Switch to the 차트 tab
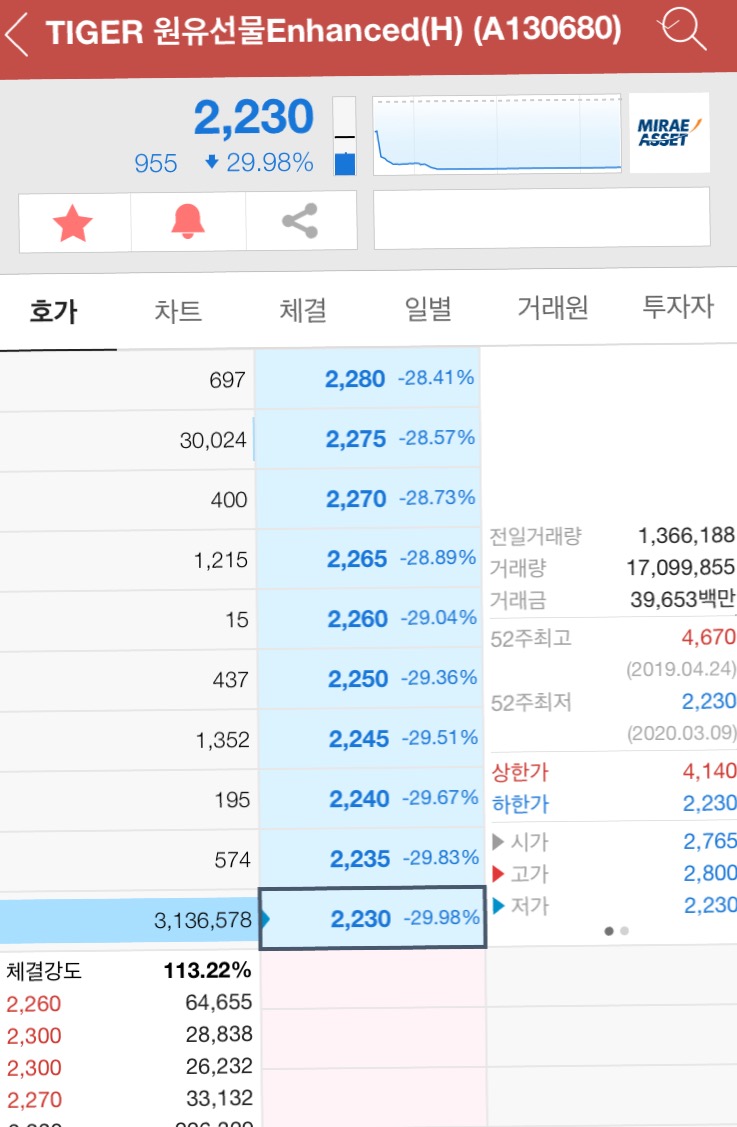 click(x=178, y=310)
